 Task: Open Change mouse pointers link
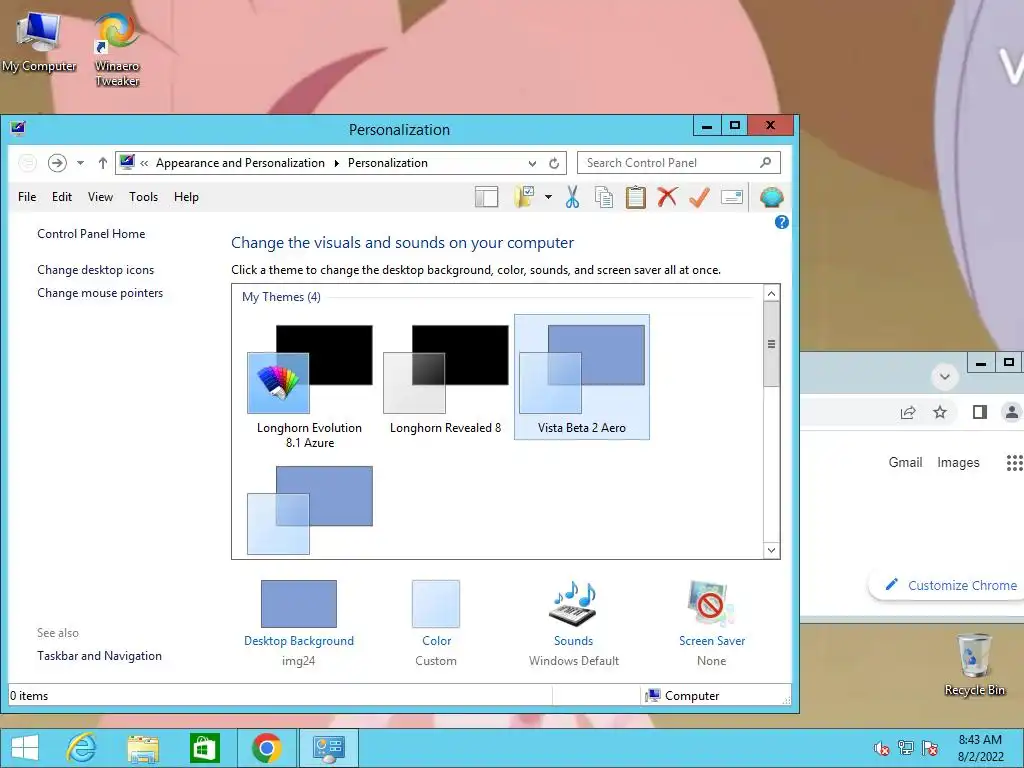coord(100,293)
